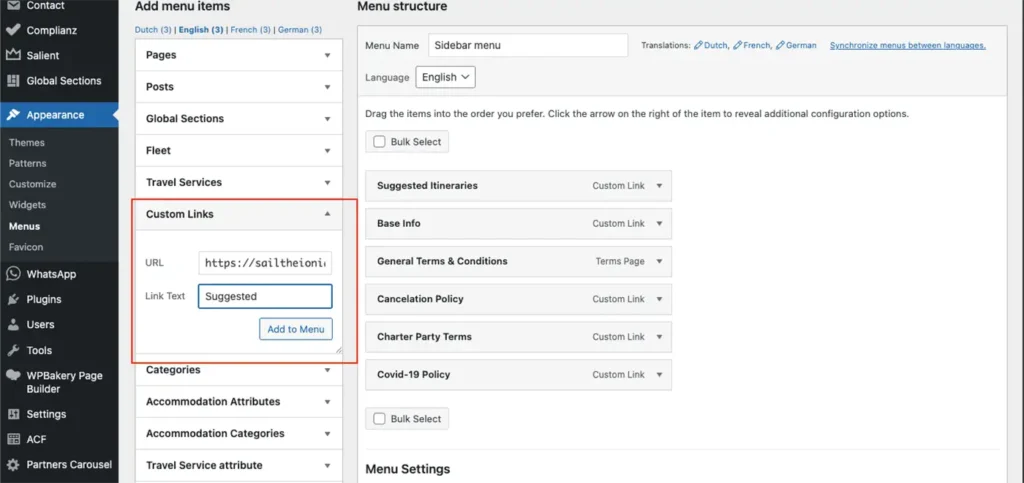Switch to English (3) language filter

200,30
